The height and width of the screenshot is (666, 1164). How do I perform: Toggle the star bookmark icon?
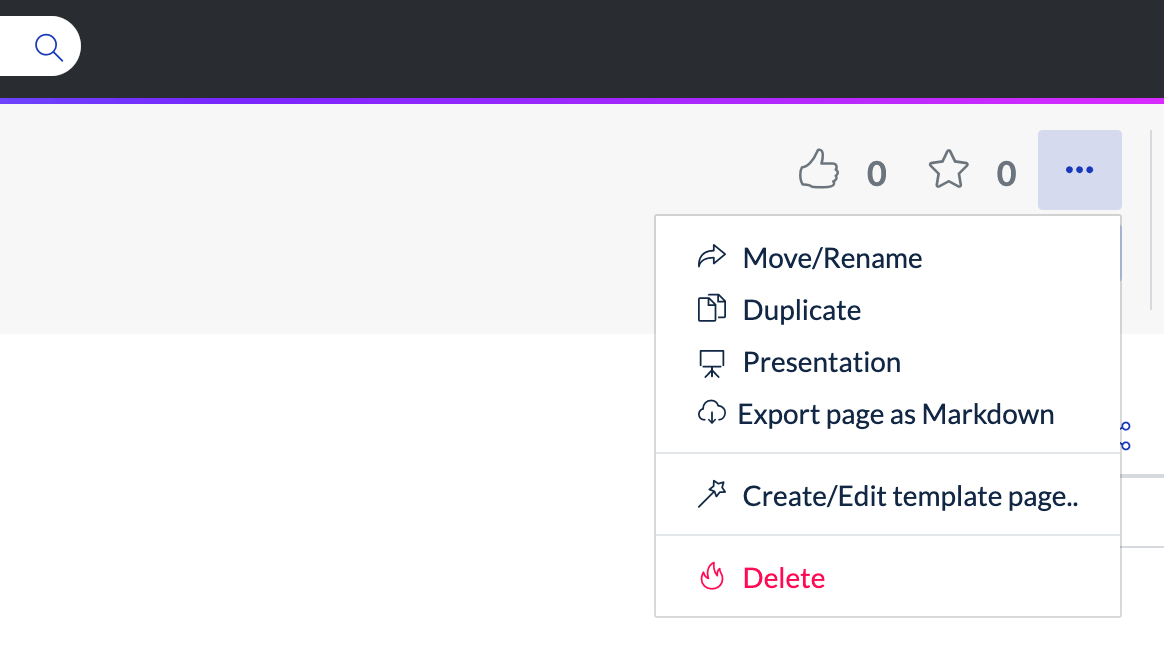click(x=949, y=170)
